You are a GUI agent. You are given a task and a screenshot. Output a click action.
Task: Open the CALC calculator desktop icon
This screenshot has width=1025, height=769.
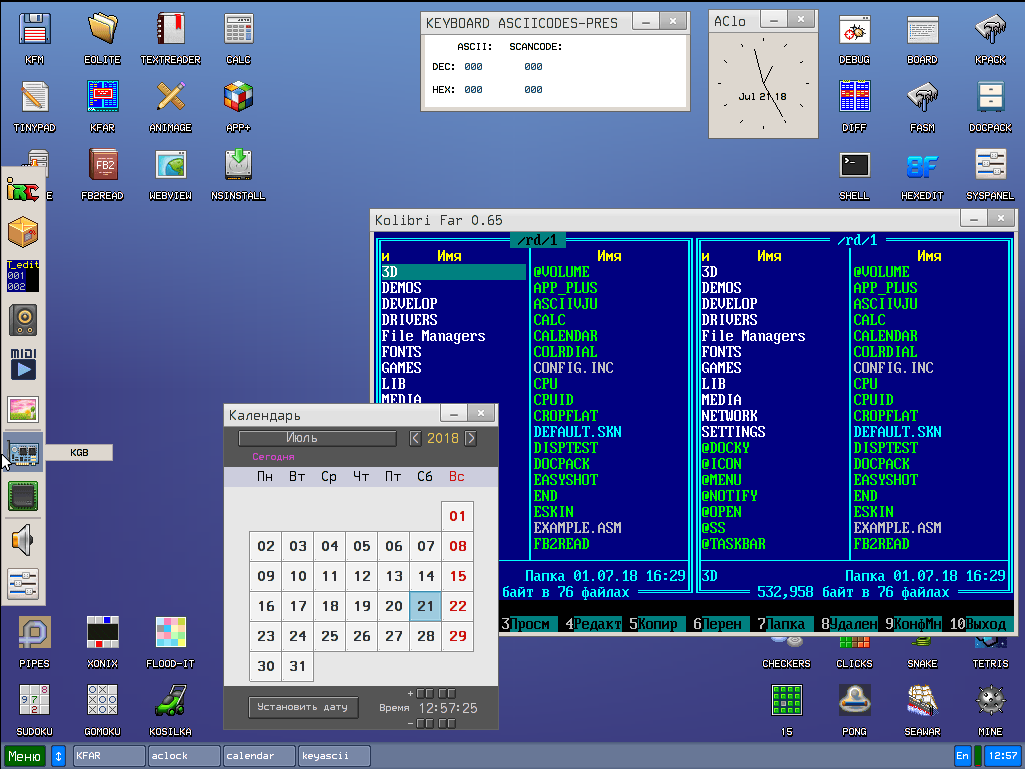tap(238, 30)
